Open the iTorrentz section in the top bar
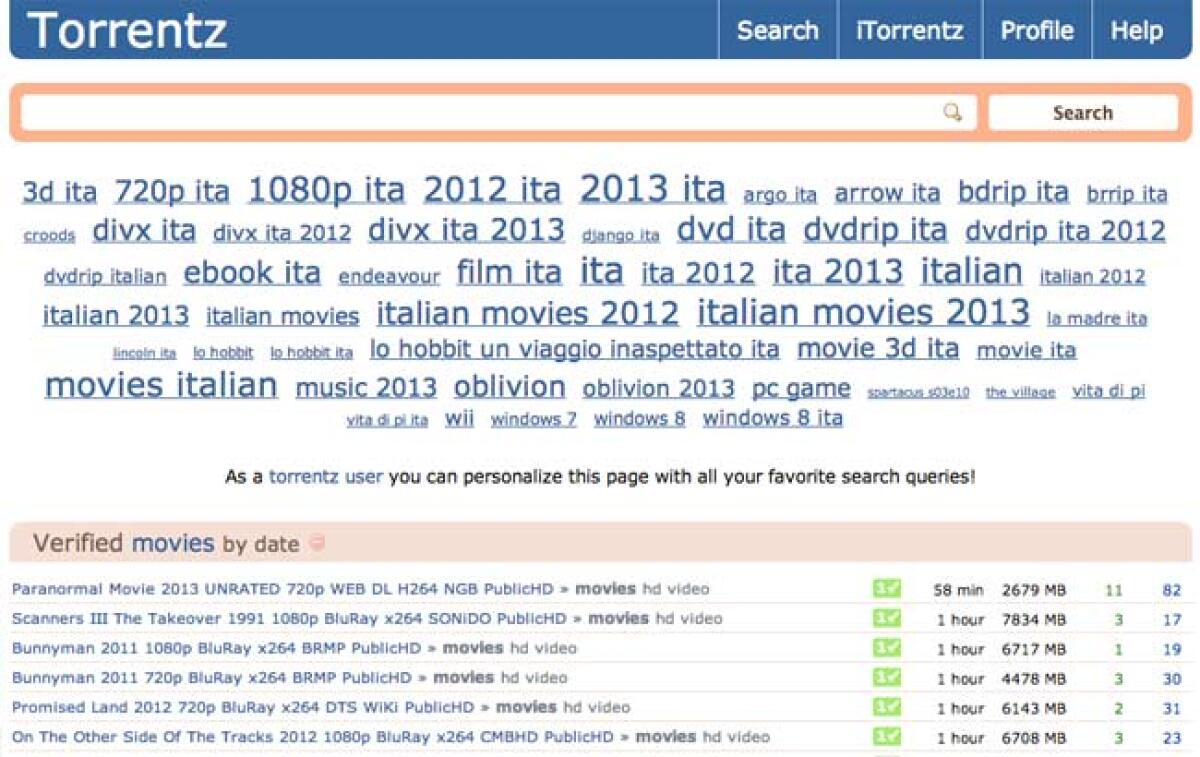The image size is (1200, 757). (x=909, y=30)
